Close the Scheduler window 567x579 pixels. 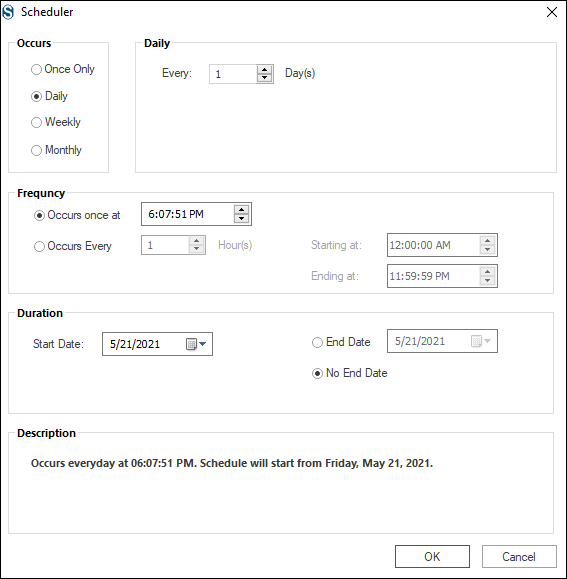552,12
